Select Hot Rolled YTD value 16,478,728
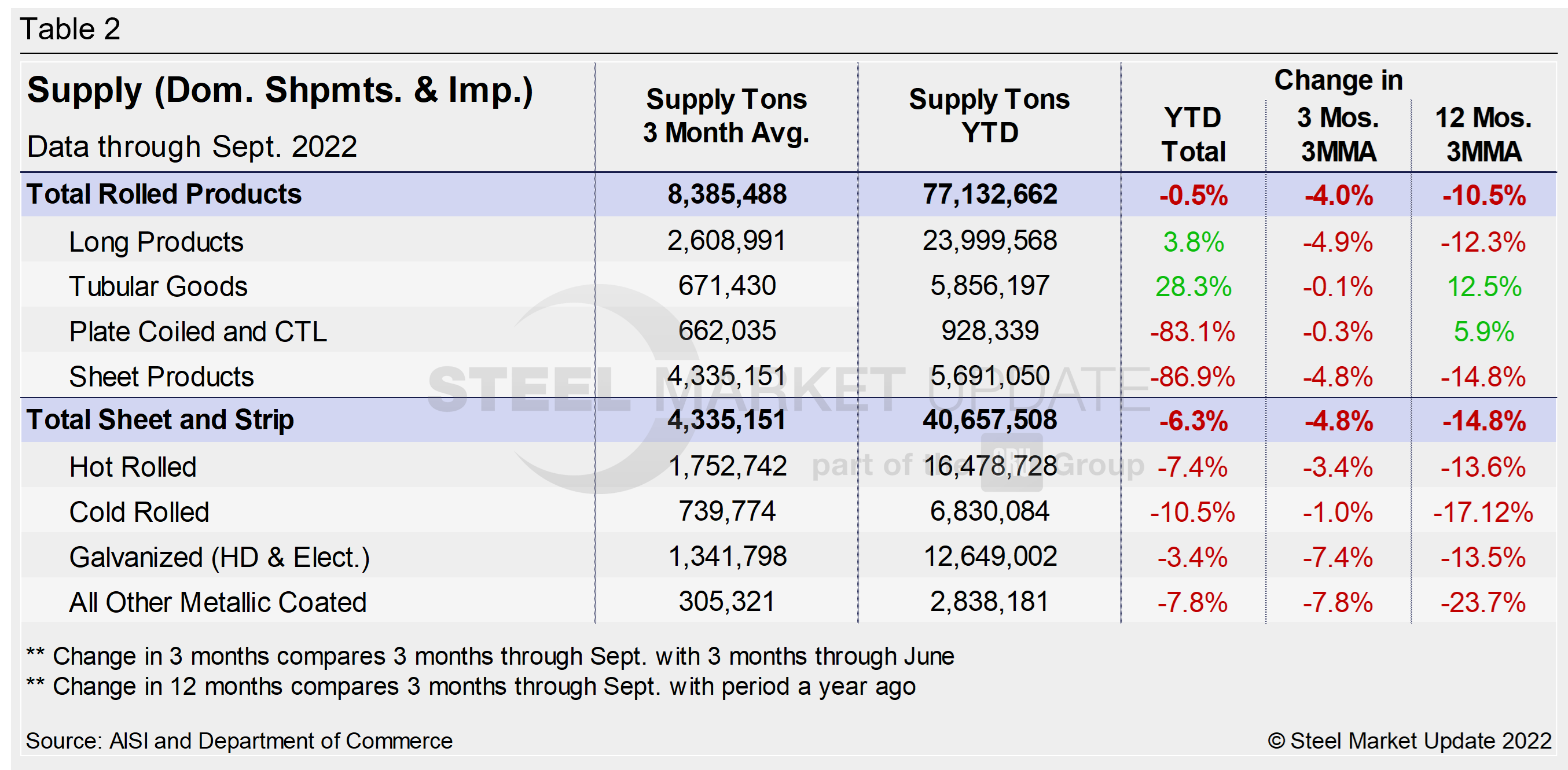This screenshot has height=770, width=1568. click(x=989, y=466)
